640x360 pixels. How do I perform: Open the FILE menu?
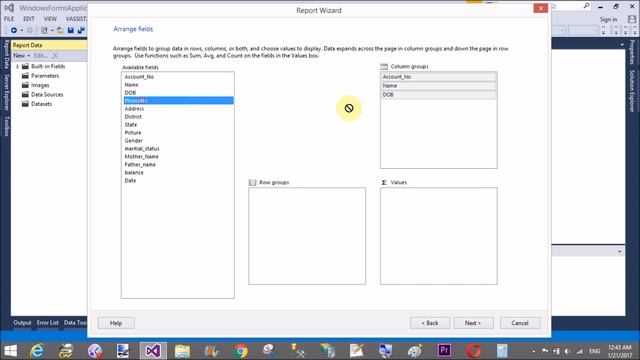click(x=9, y=19)
